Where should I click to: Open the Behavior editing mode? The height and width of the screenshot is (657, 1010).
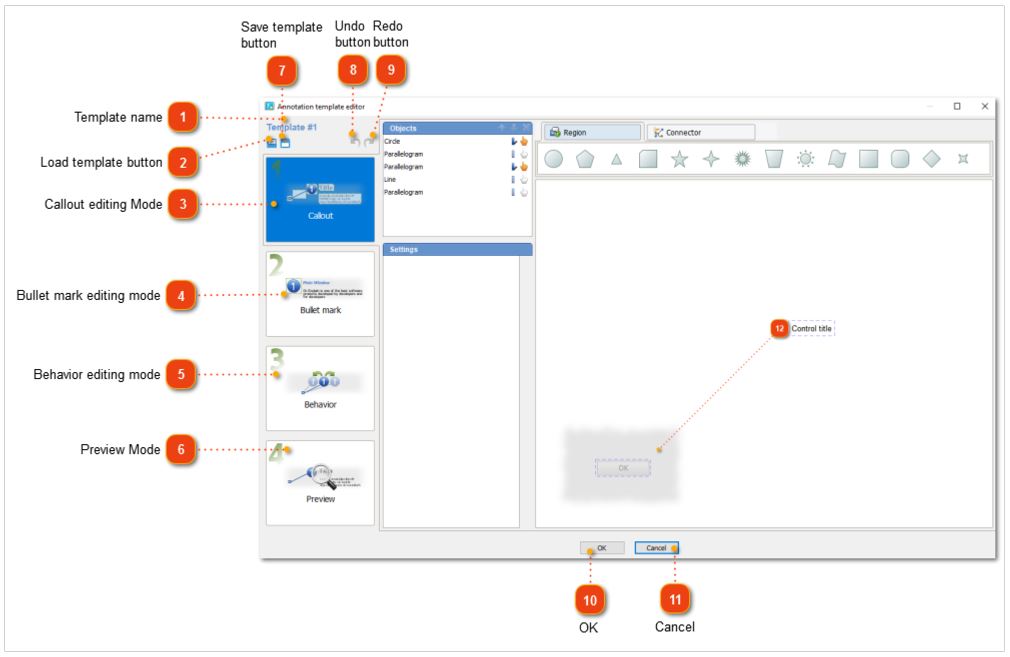pos(320,388)
